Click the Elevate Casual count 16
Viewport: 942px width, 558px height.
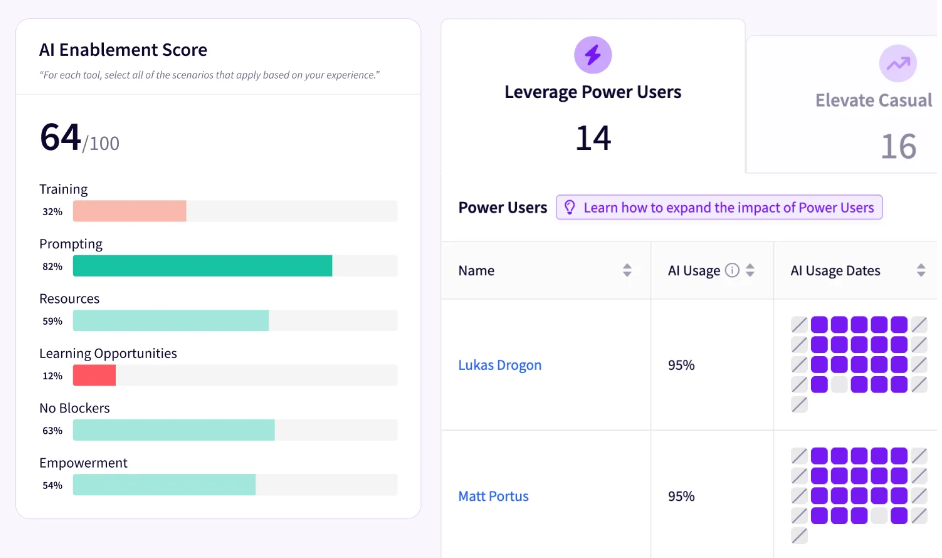click(x=898, y=147)
